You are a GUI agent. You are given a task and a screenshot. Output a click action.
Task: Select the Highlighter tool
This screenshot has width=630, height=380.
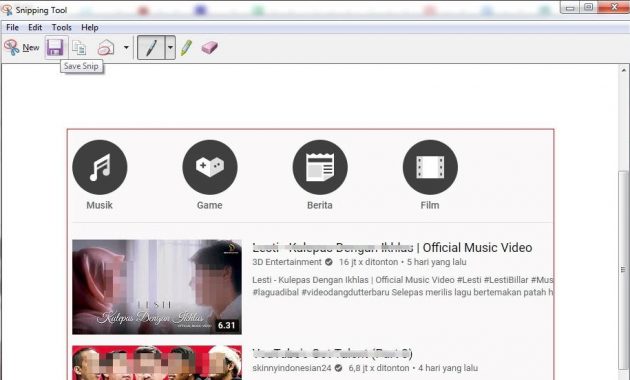click(x=186, y=48)
